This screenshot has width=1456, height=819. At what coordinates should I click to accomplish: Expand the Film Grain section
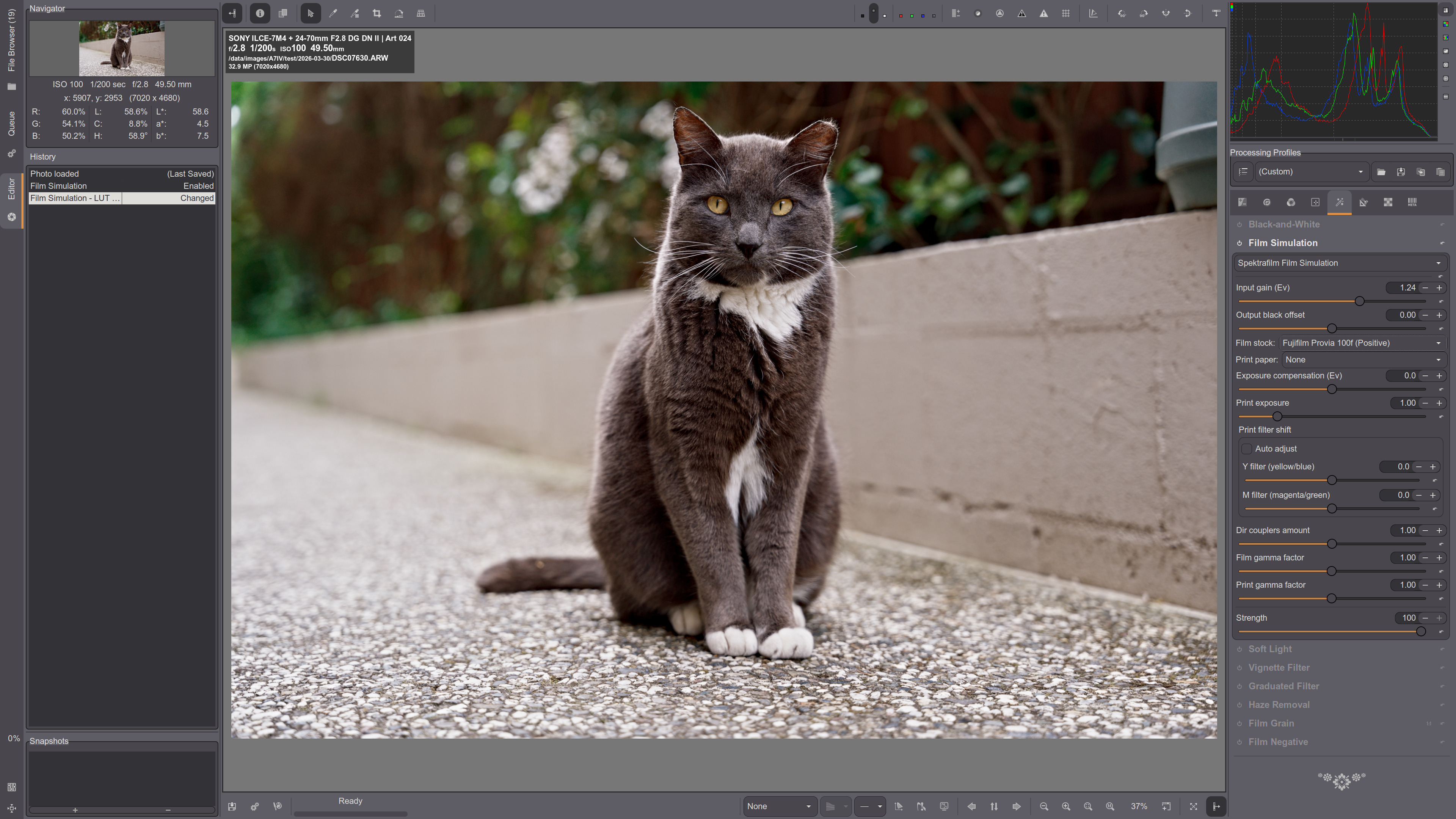tap(1271, 723)
